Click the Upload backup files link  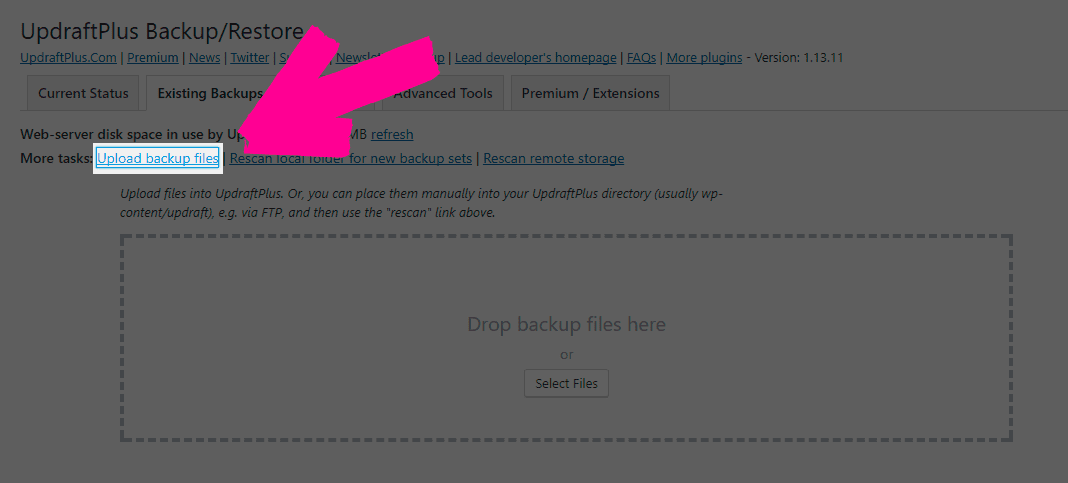[x=157, y=158]
